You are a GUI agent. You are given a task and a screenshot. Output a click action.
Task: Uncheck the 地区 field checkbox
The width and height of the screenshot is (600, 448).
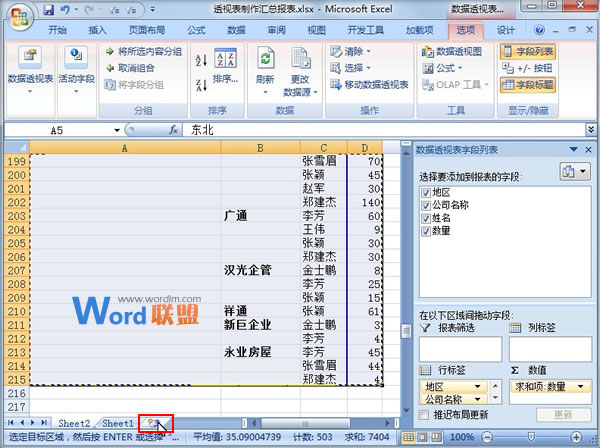point(426,192)
